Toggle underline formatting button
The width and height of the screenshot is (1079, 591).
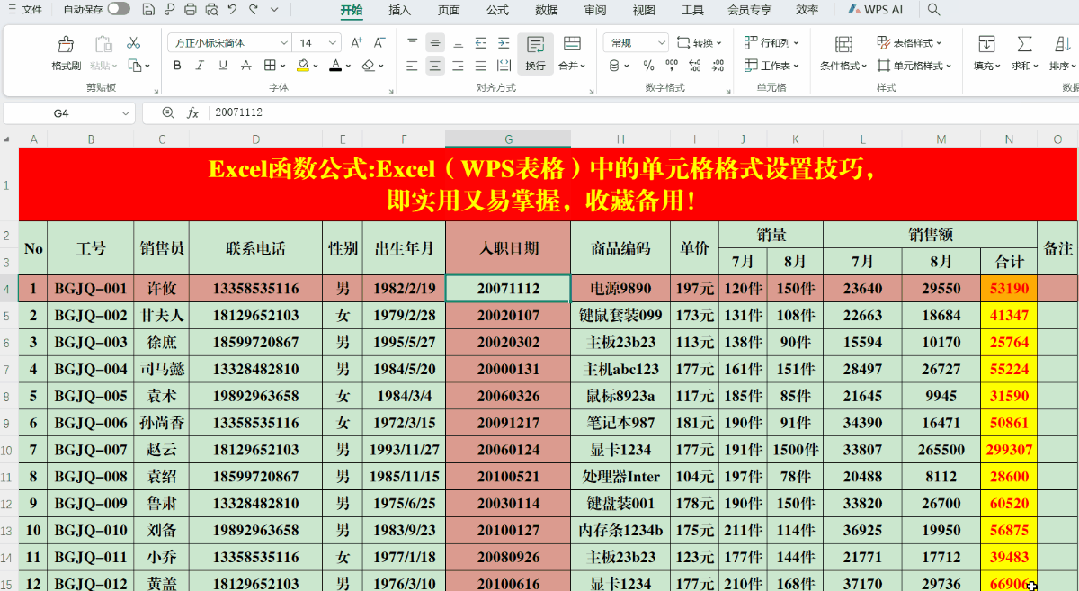(221, 66)
